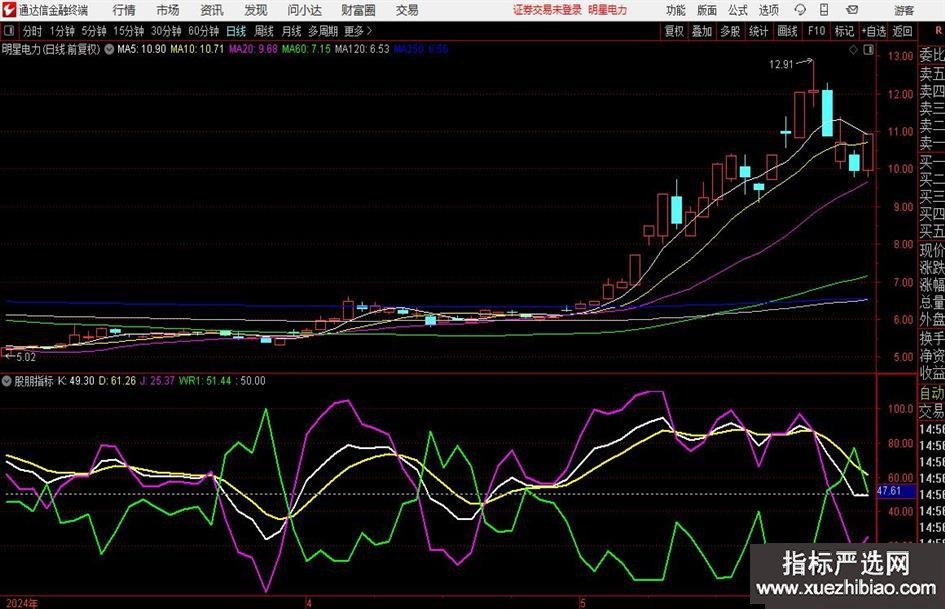
Task: Open the 多周期 multi-period view
Action: tap(323, 31)
